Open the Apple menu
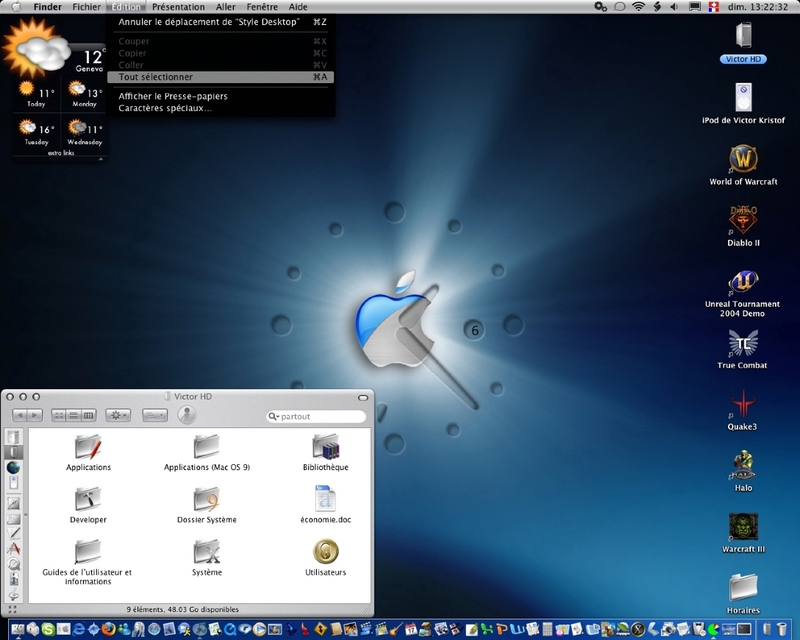800x640 pixels. tap(16, 7)
